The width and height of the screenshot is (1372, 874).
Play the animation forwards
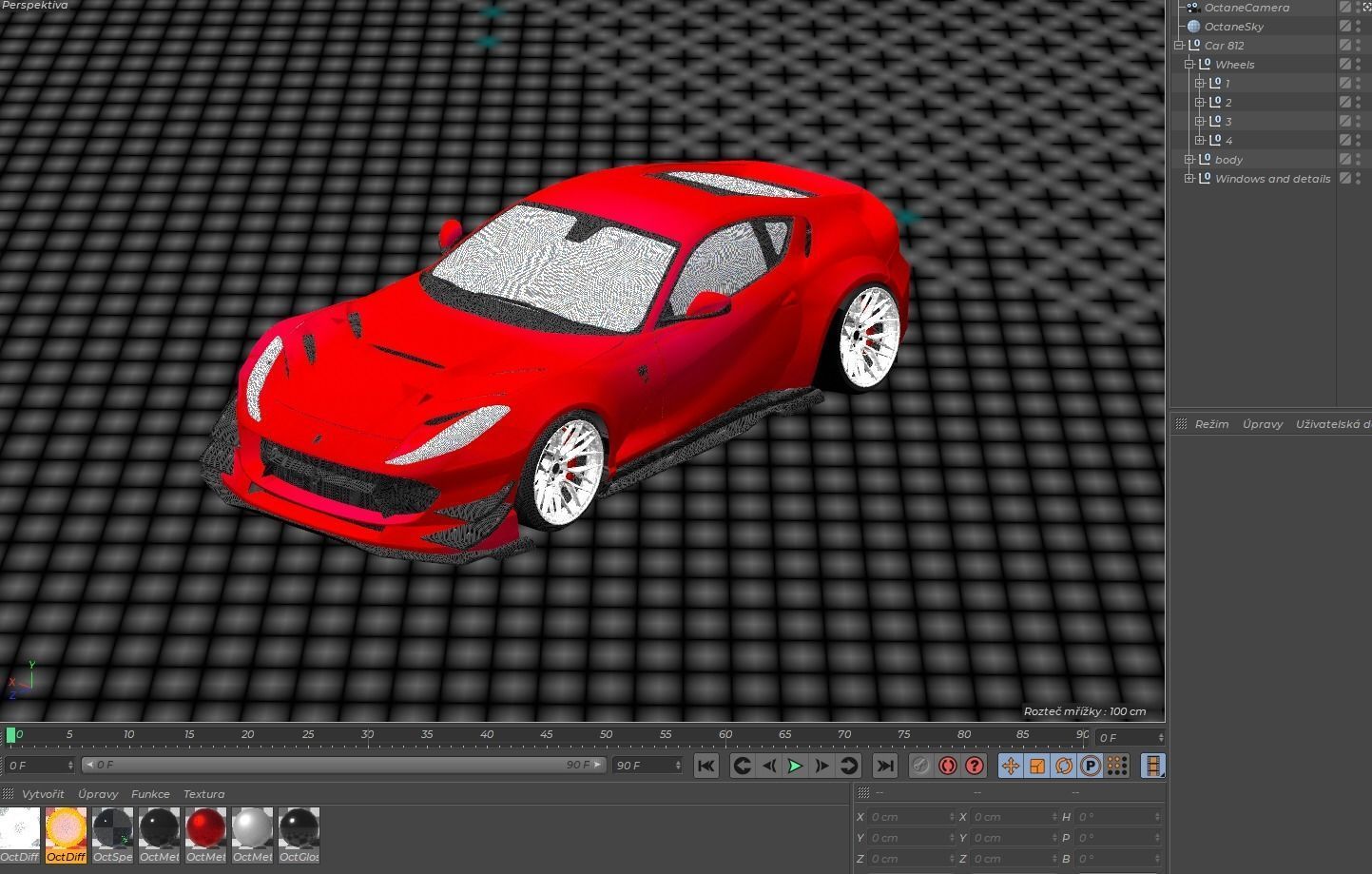tap(796, 766)
